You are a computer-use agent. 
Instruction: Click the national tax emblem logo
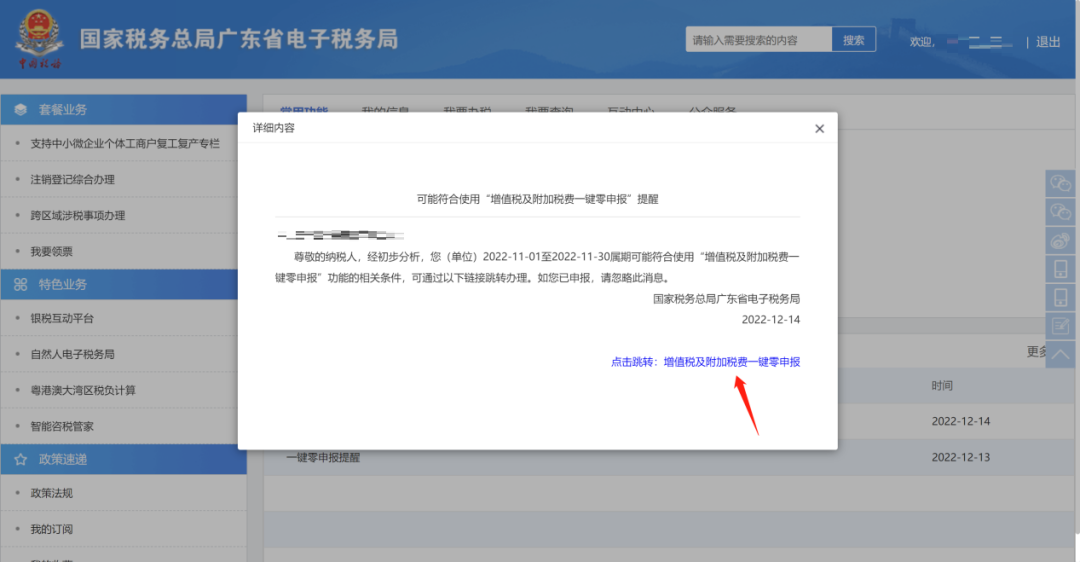point(39,39)
